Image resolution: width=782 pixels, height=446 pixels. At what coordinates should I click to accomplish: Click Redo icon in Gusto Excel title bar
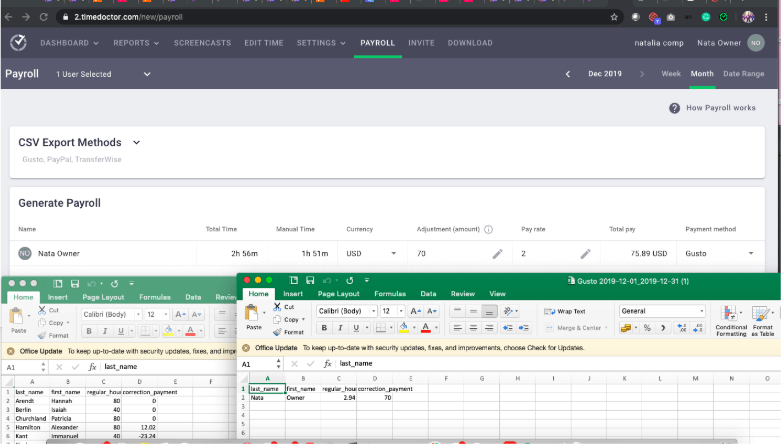[x=350, y=280]
